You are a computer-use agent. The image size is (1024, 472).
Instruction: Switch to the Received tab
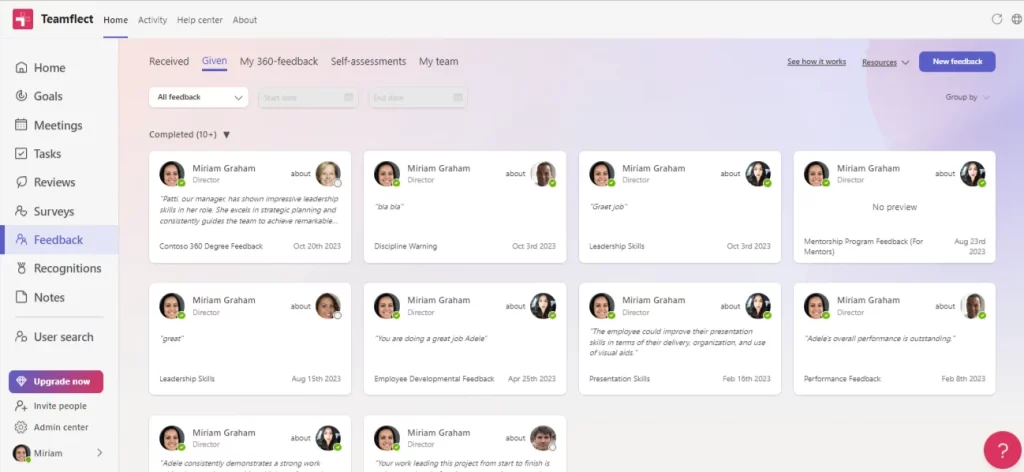tap(169, 61)
